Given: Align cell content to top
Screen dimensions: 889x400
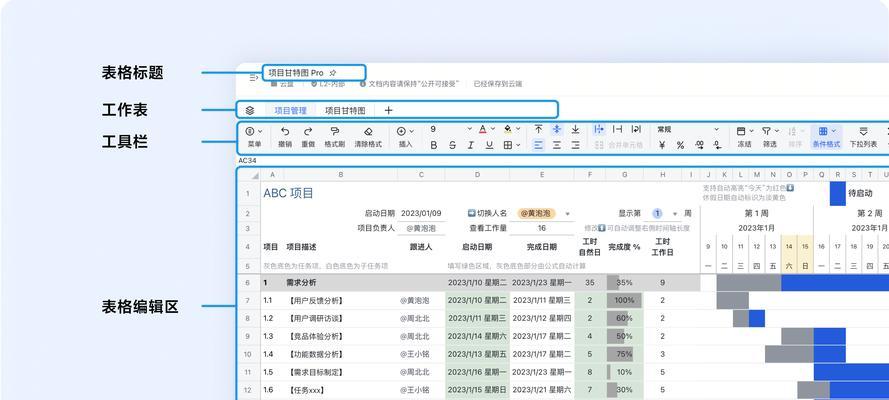Looking at the screenshot, I should pyautogui.click(x=539, y=129).
